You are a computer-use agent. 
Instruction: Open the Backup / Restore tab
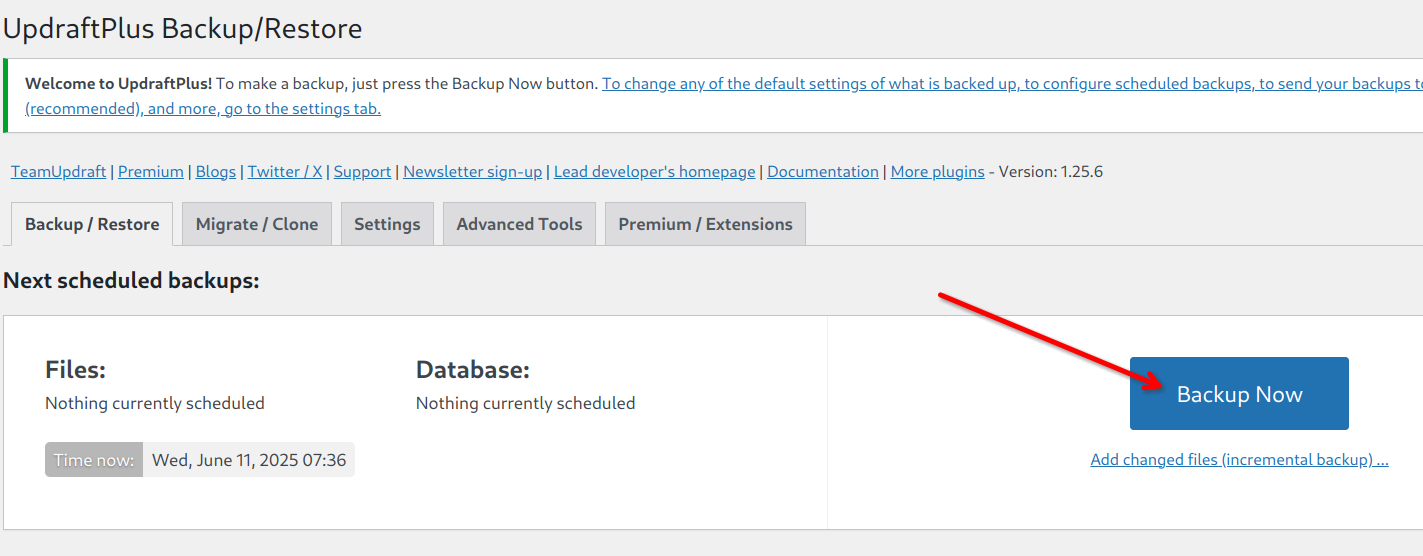(92, 224)
